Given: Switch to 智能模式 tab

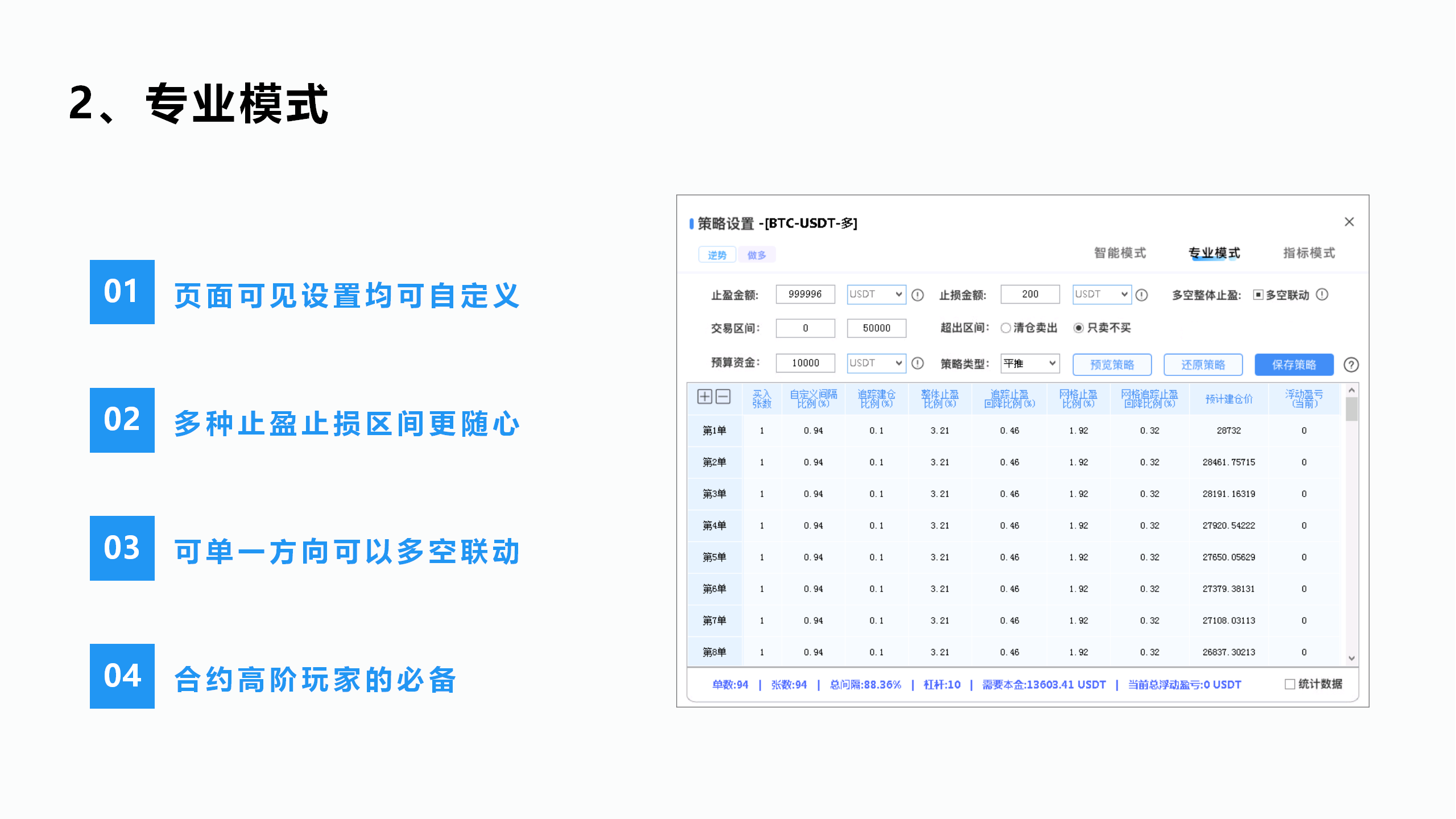Looking at the screenshot, I should pyautogui.click(x=1120, y=253).
